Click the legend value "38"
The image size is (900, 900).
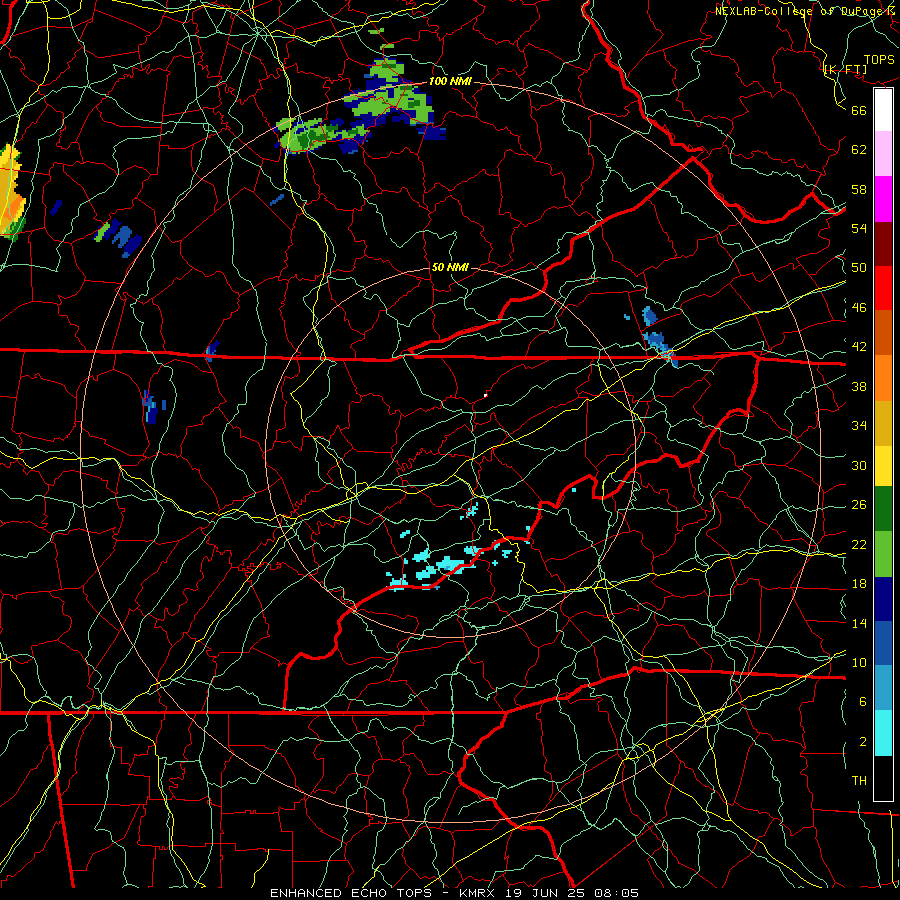(859, 386)
